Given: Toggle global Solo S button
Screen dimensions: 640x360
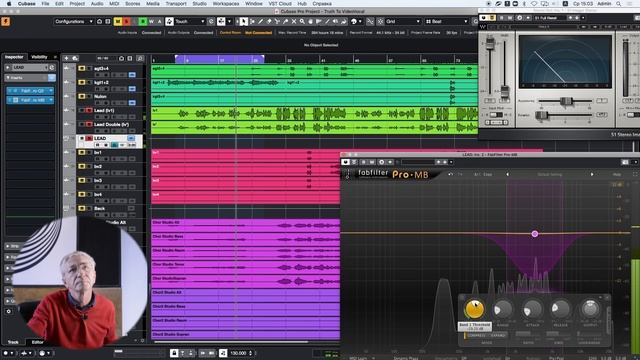Looking at the screenshot, I should (x=126, y=22).
